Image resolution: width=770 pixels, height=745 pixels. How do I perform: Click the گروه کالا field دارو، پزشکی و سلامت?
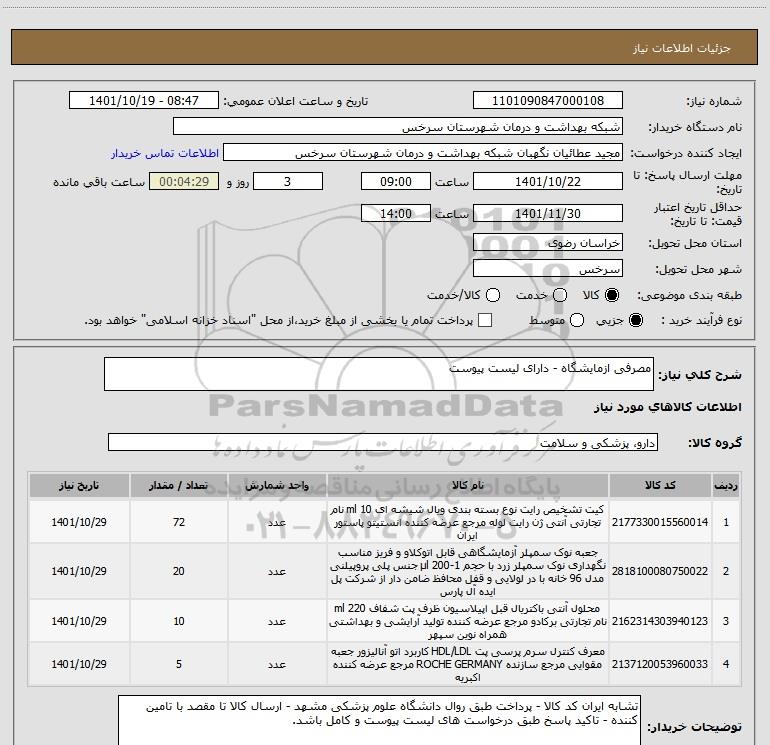pos(383,442)
